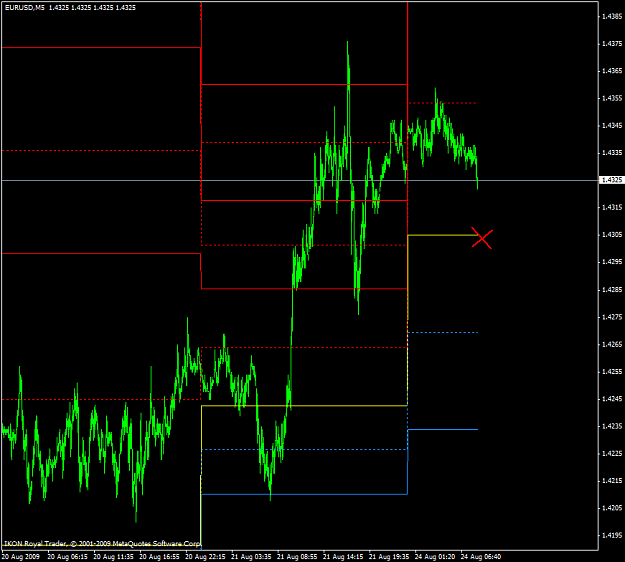The width and height of the screenshot is (625, 562).
Task: Click the 1.4205 price axis label
Action: tap(612, 508)
